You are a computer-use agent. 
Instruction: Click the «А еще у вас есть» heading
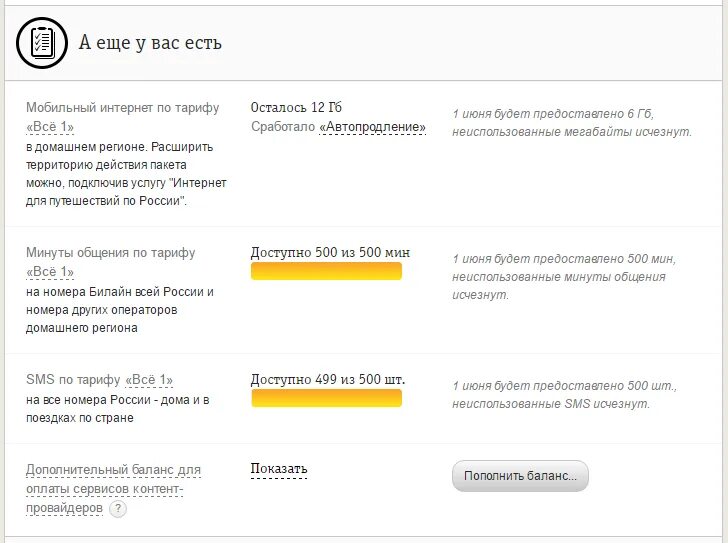click(150, 43)
